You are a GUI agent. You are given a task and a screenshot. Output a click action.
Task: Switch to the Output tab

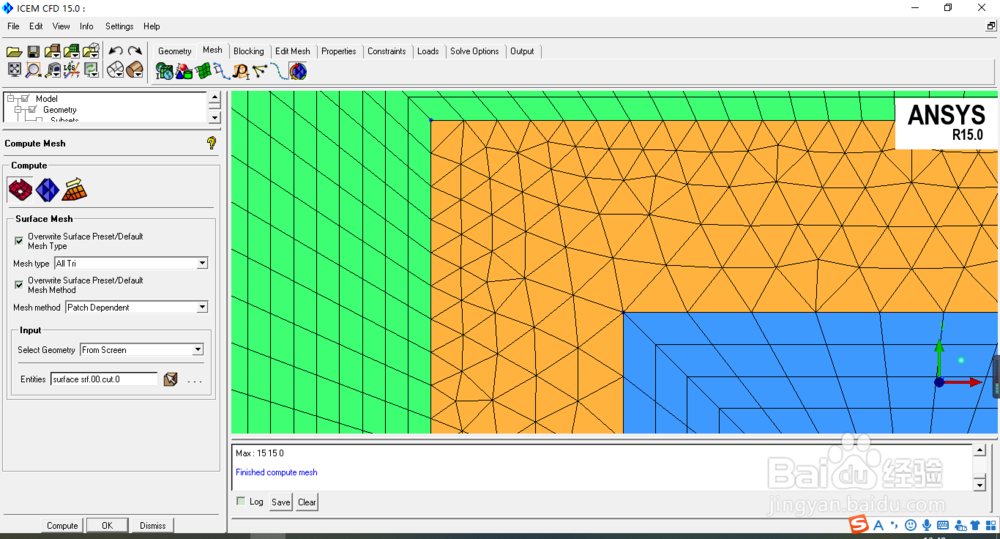tap(522, 51)
